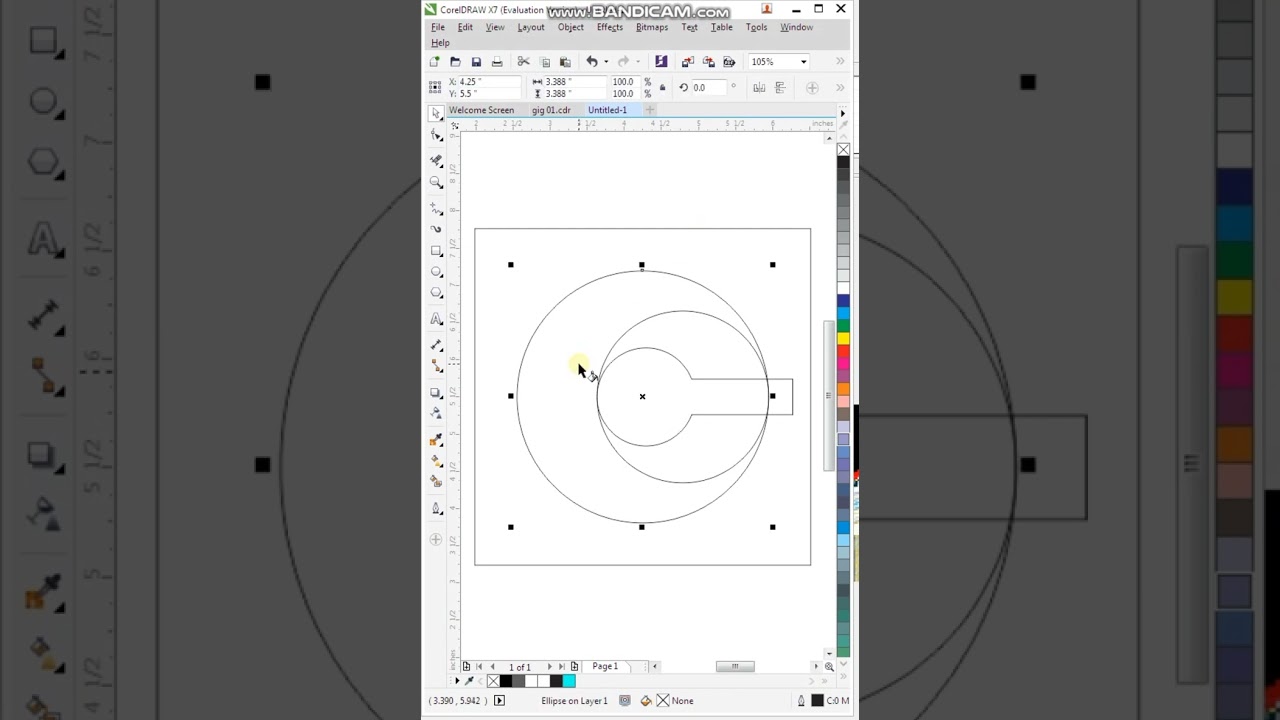Select the Freehand tool in the toolbox

click(x=436, y=208)
